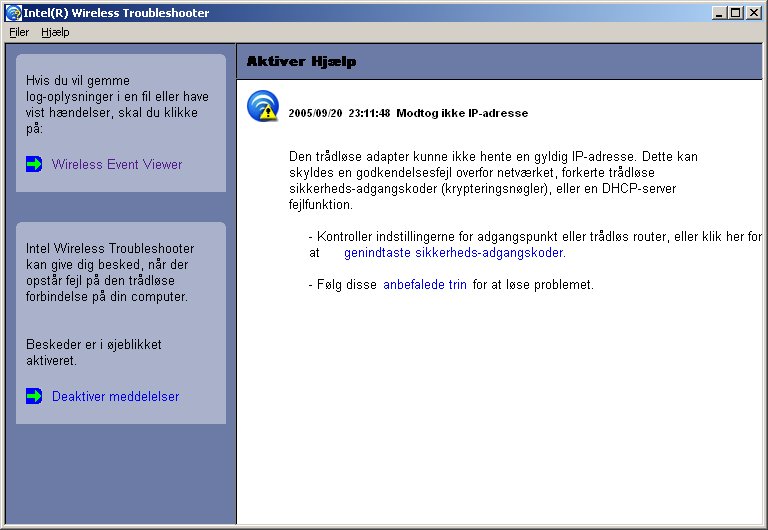Minimize the Troubleshooter window

[x=719, y=13]
